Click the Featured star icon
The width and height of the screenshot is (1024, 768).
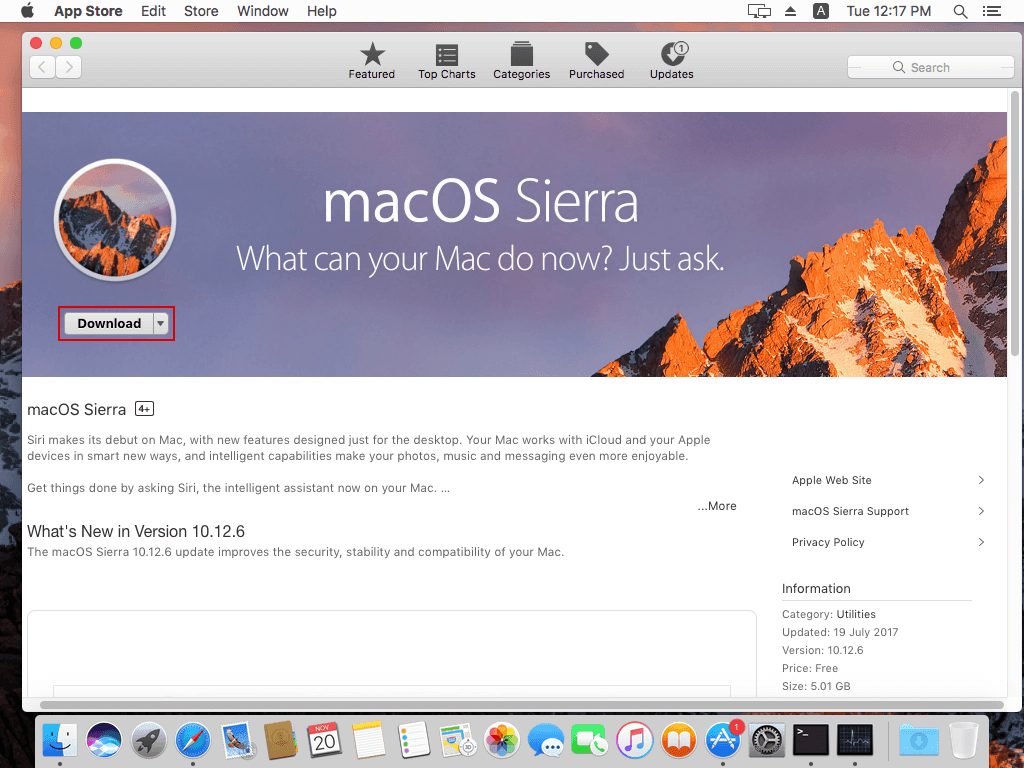(x=371, y=58)
